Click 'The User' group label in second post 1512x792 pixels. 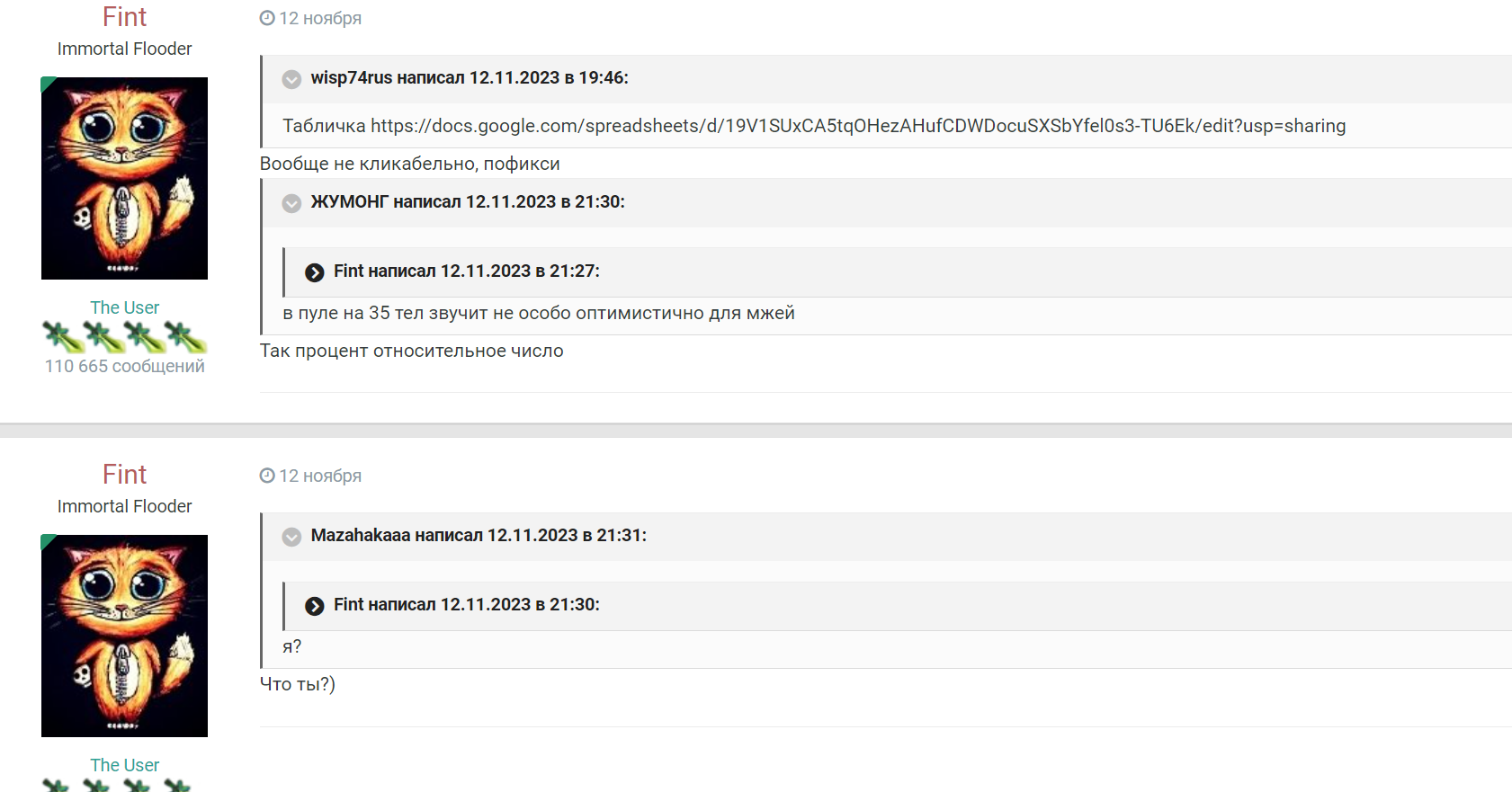124,765
